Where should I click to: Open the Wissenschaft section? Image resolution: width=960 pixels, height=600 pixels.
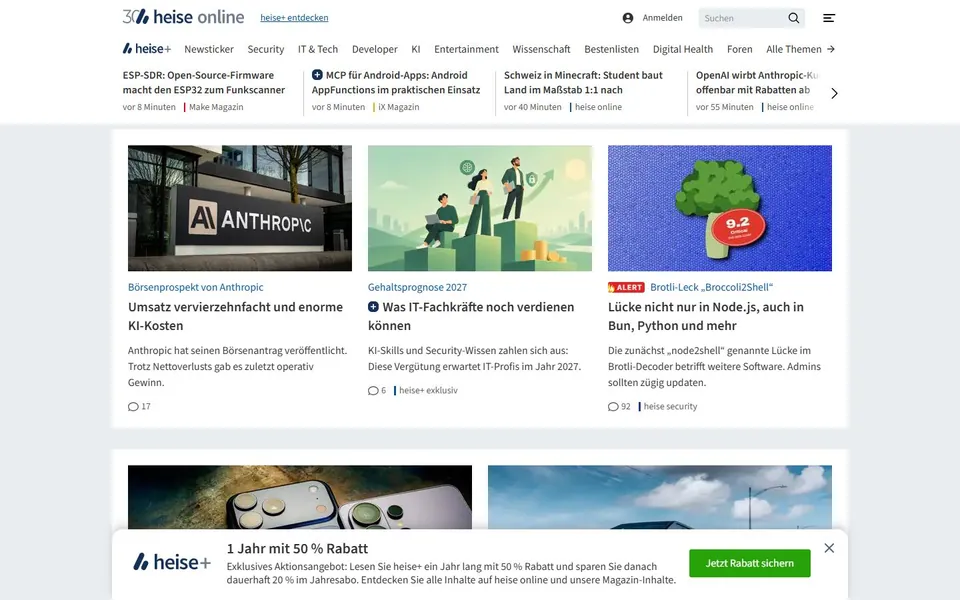pos(541,49)
